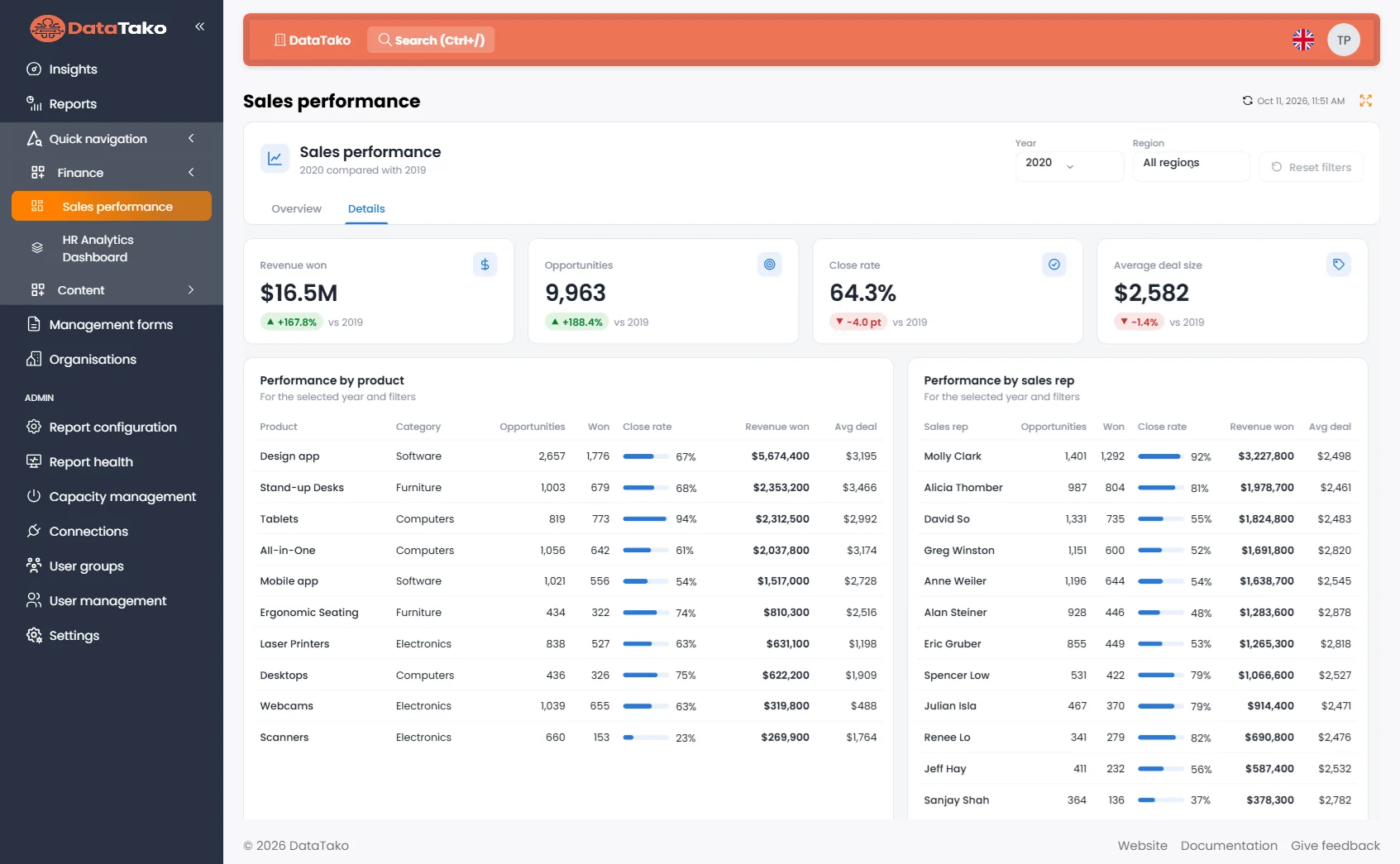Open the language selector UK flag
The height and width of the screenshot is (864, 1400).
[x=1303, y=40]
